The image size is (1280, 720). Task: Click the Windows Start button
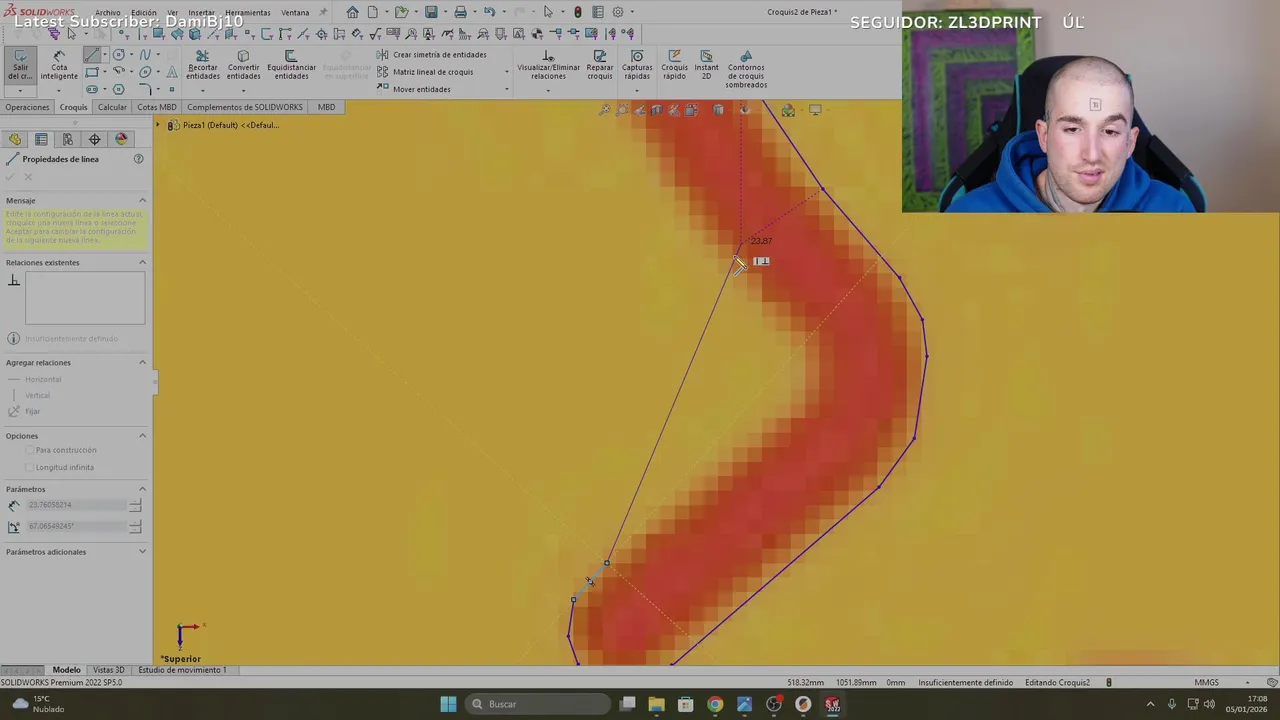coord(448,704)
